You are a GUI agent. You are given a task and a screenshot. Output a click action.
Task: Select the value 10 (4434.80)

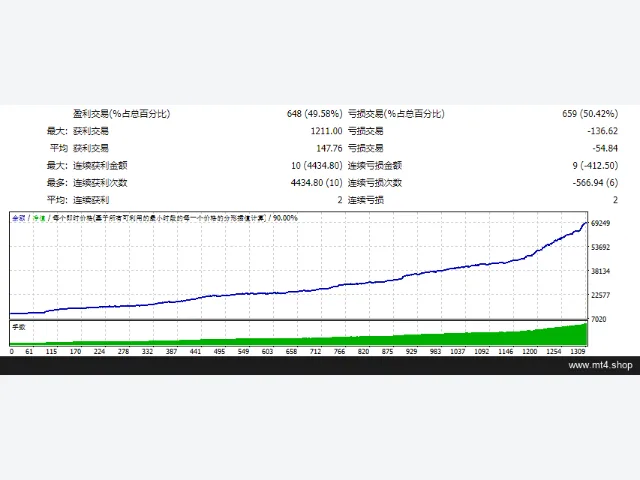coord(316,165)
